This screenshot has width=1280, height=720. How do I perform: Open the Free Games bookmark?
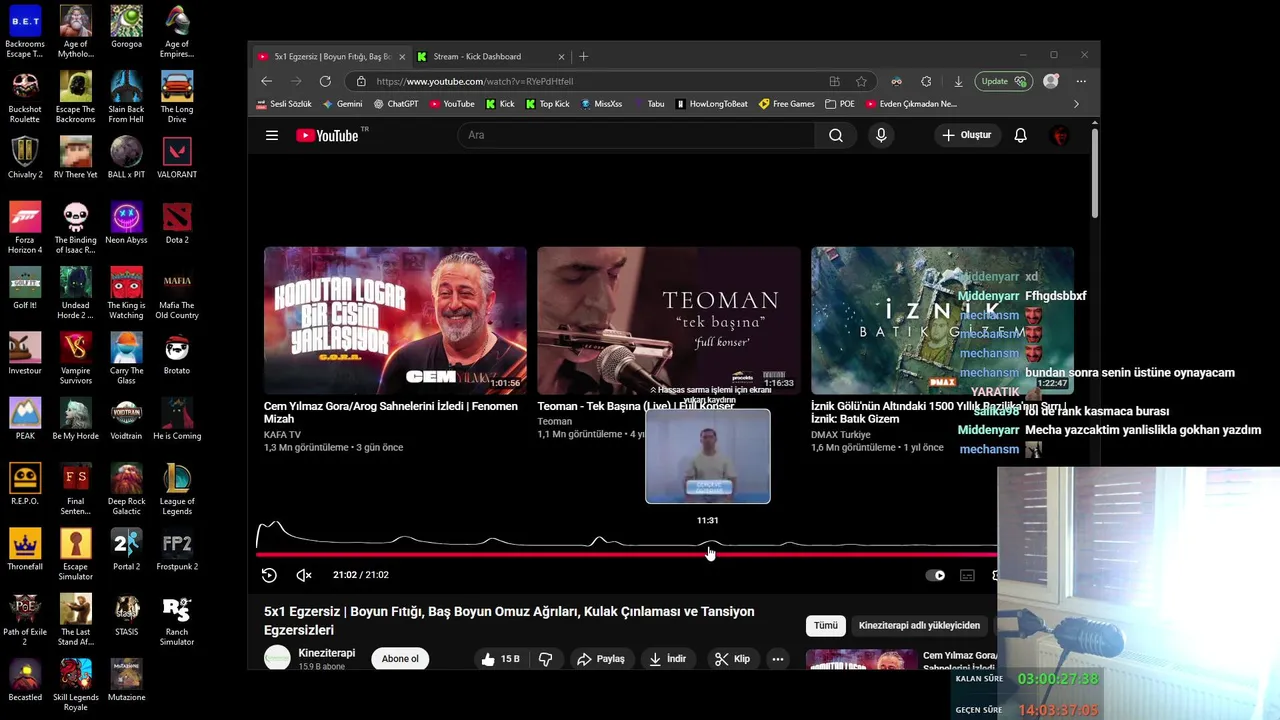pos(787,104)
